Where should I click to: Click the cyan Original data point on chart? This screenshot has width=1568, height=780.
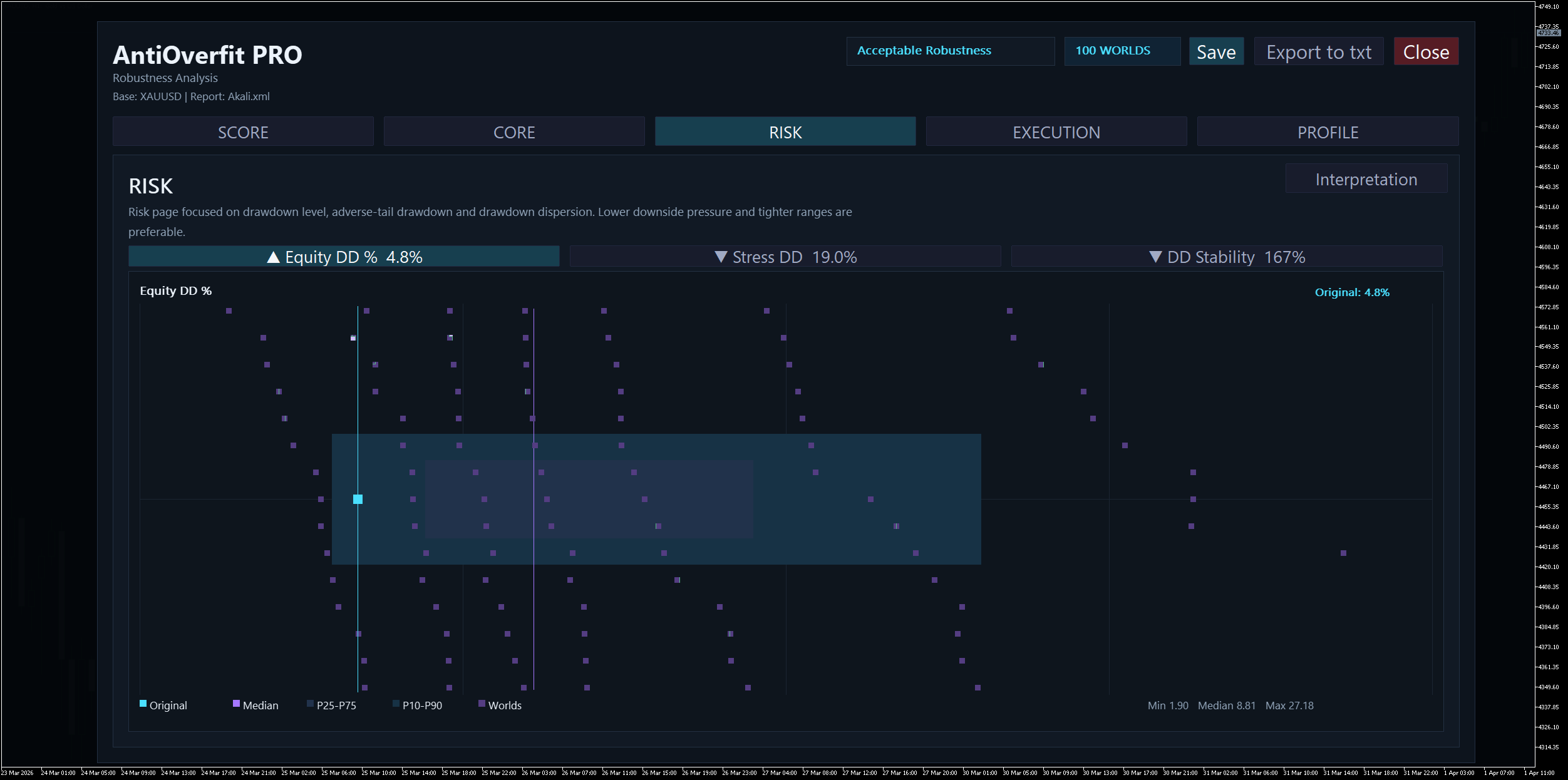click(358, 499)
